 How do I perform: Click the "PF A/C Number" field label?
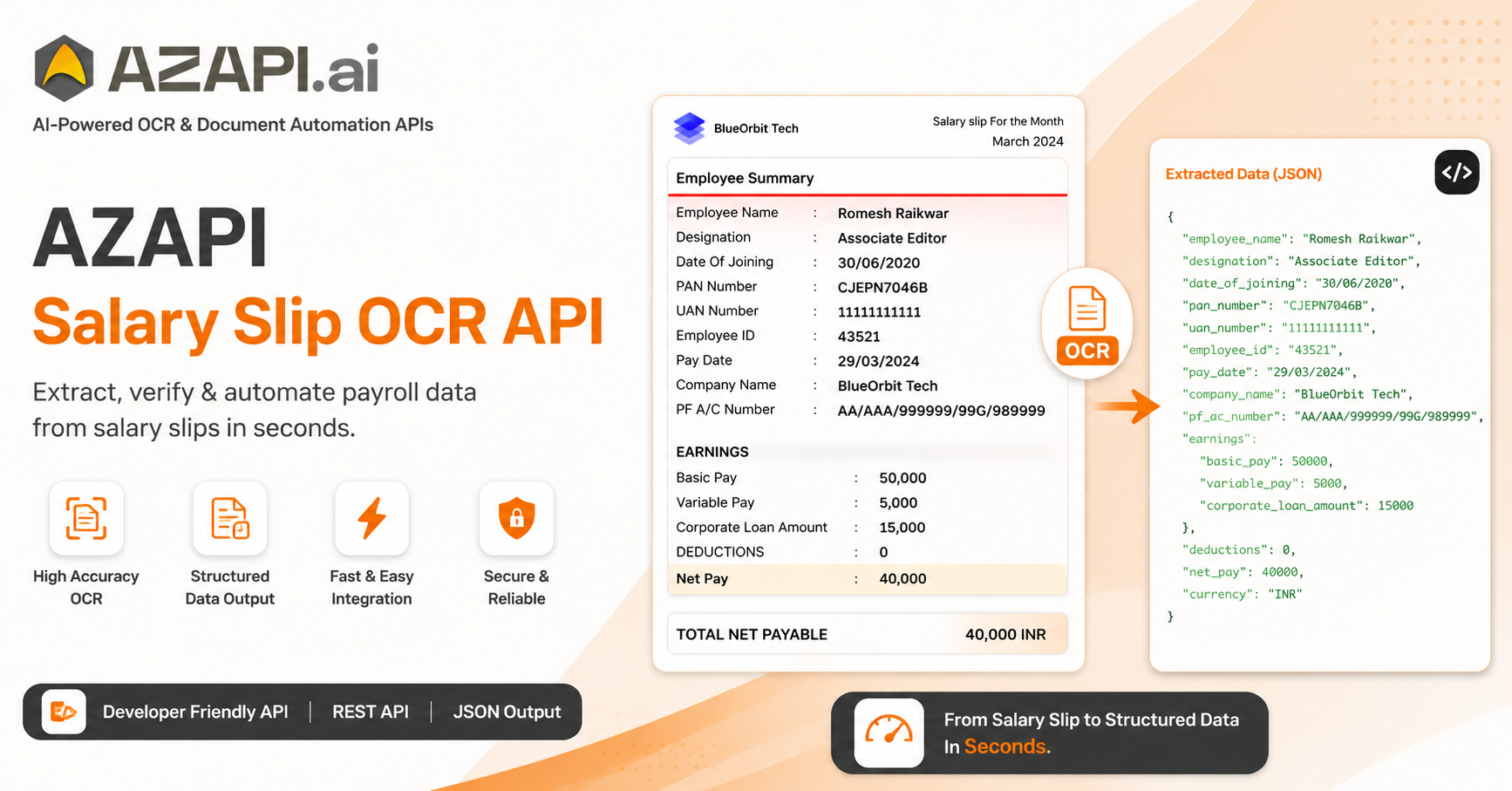[x=725, y=409]
